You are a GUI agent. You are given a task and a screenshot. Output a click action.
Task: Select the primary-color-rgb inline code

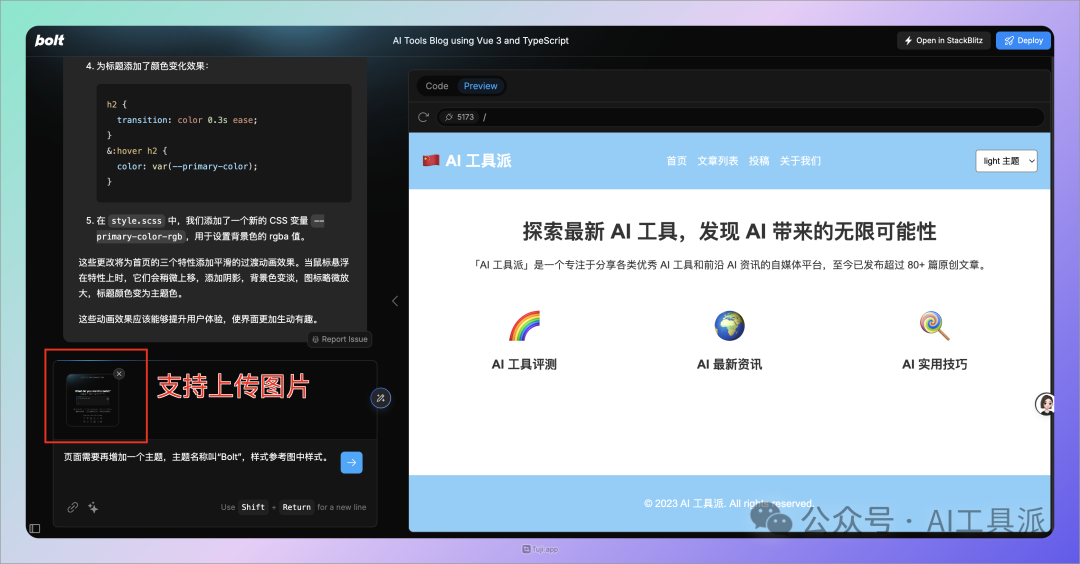[x=140, y=236]
